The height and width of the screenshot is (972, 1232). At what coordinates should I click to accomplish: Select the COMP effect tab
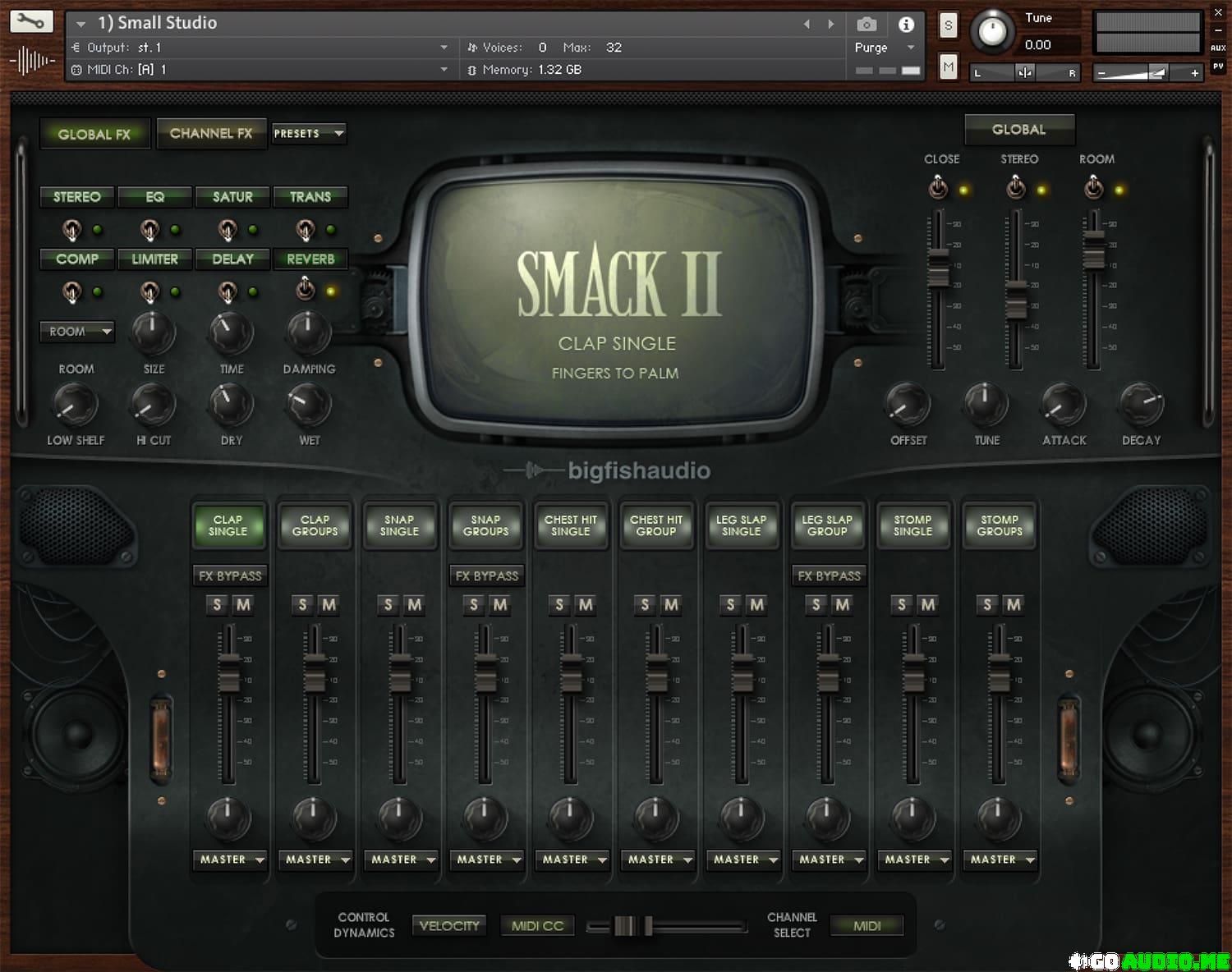(76, 259)
